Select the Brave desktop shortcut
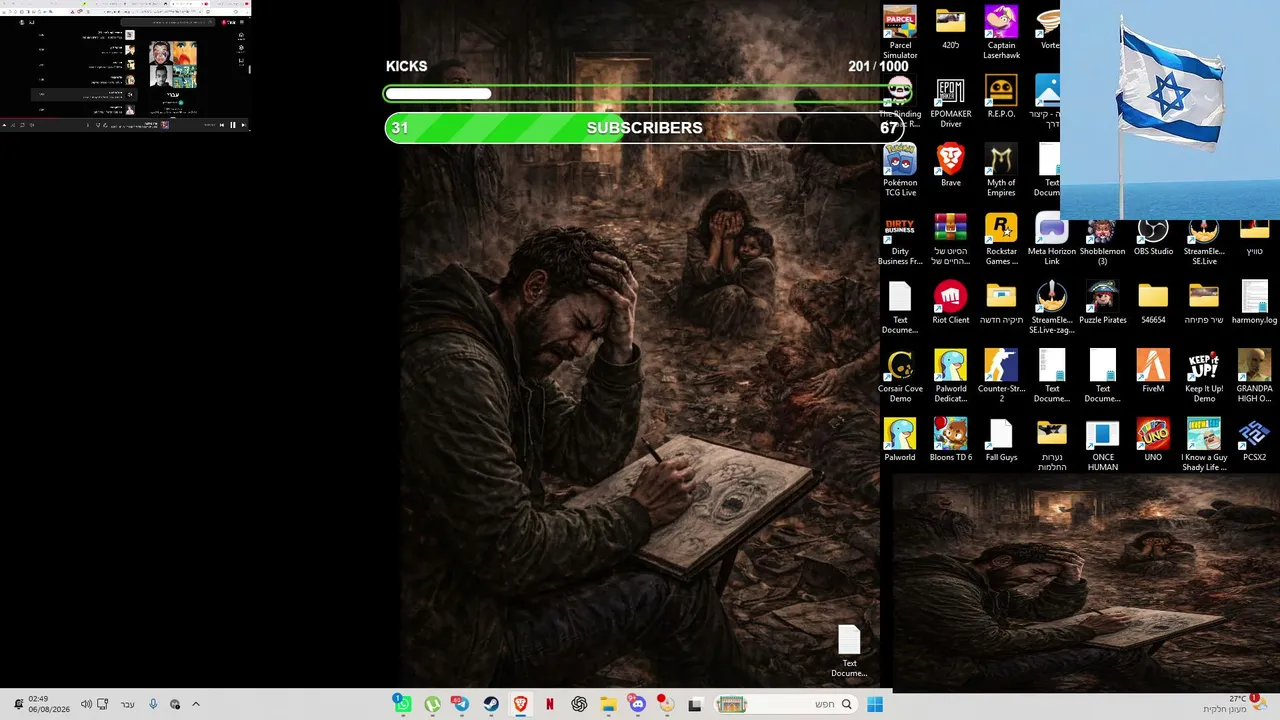 [950, 165]
